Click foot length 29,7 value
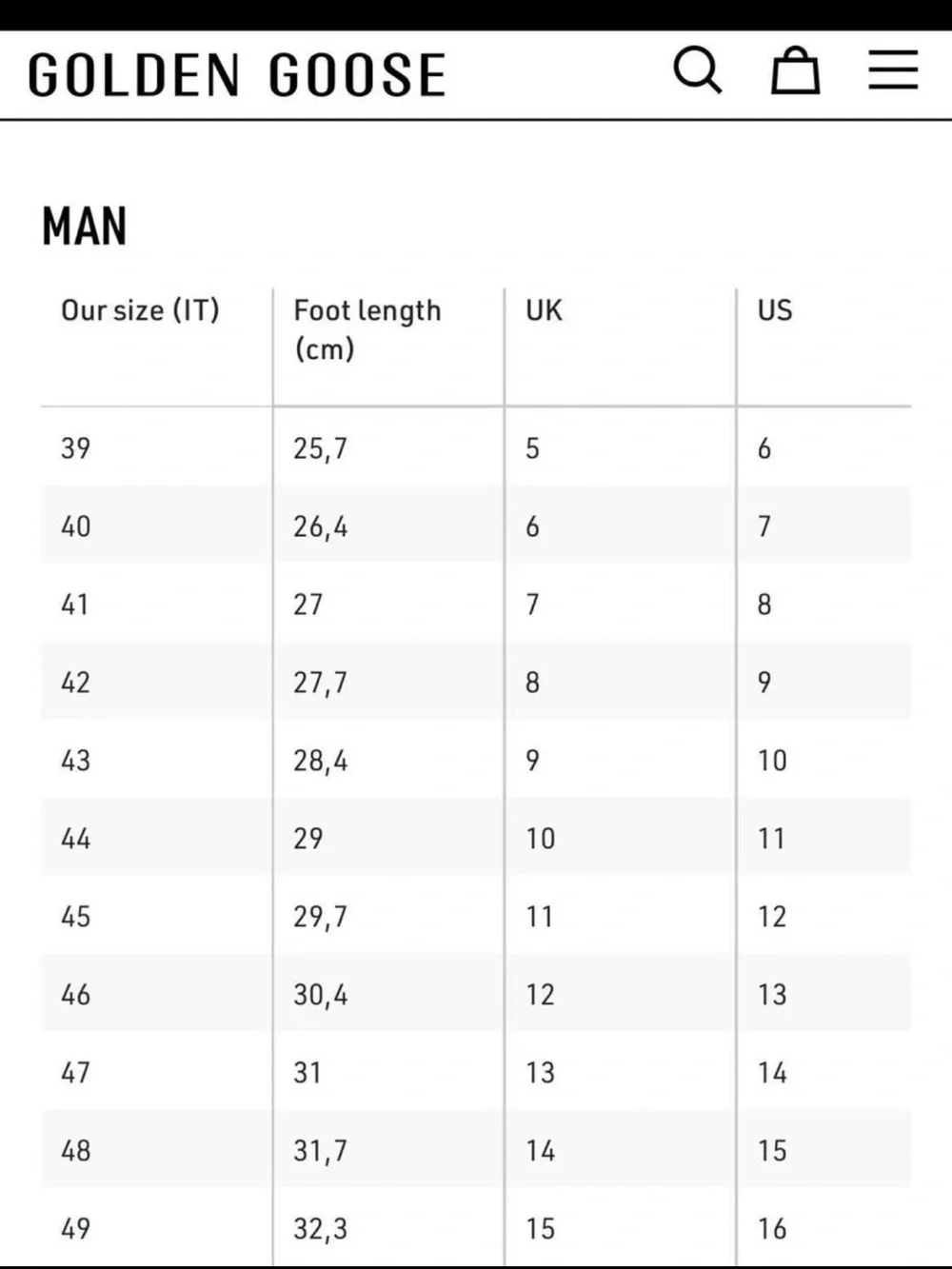This screenshot has height=1269, width=952. click(x=320, y=917)
